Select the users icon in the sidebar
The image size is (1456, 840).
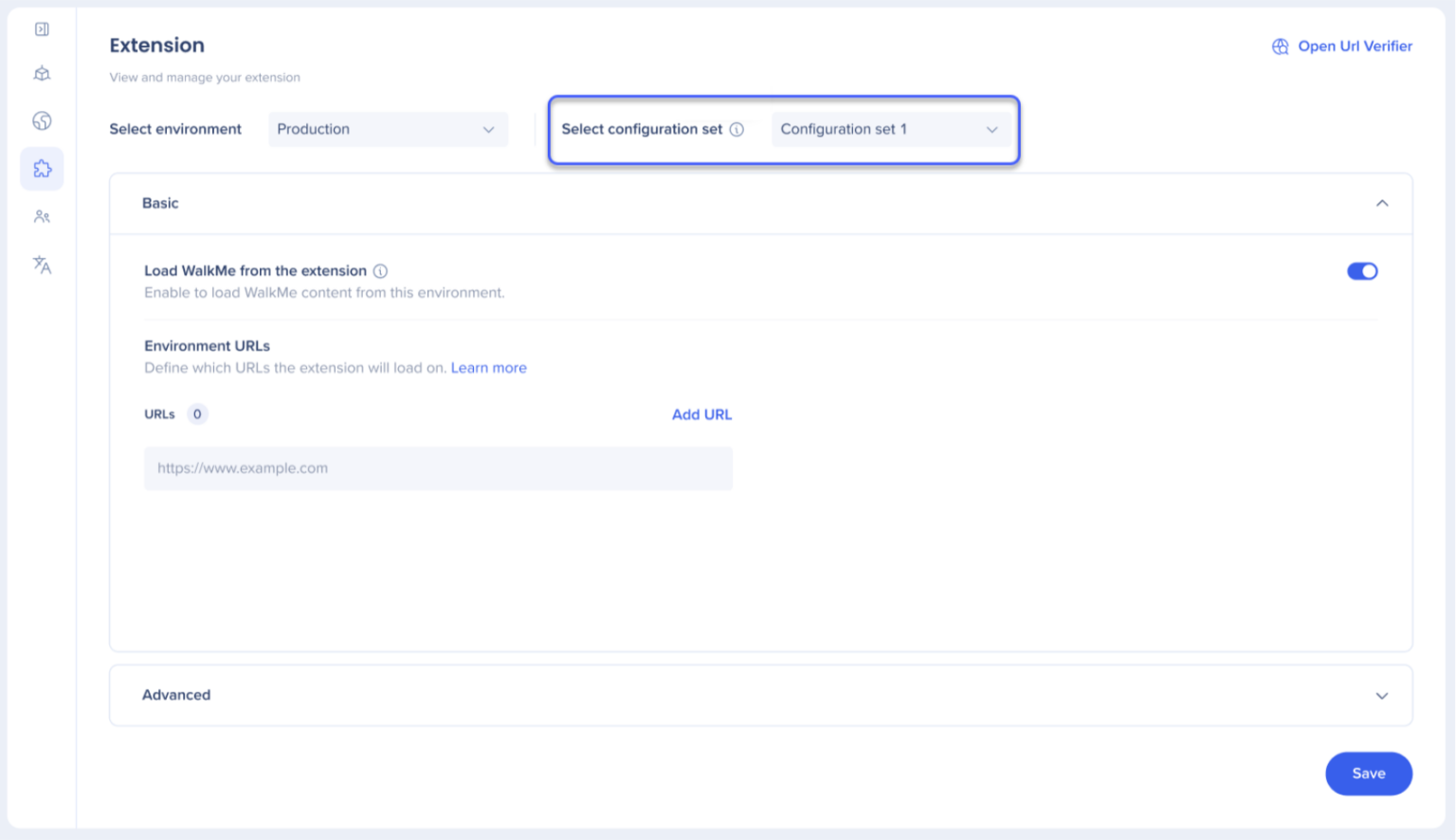42,216
